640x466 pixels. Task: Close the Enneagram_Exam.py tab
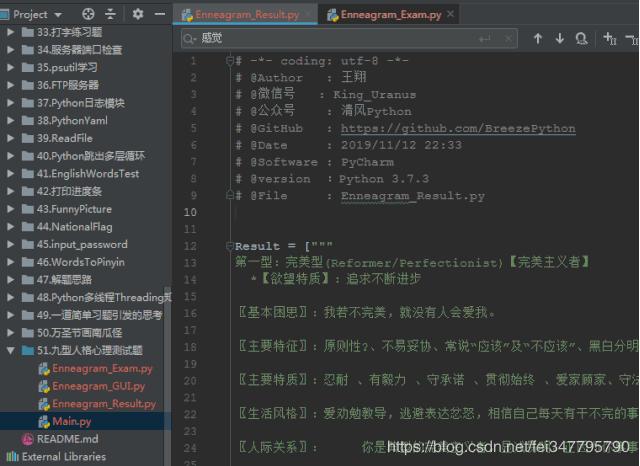pos(450,14)
